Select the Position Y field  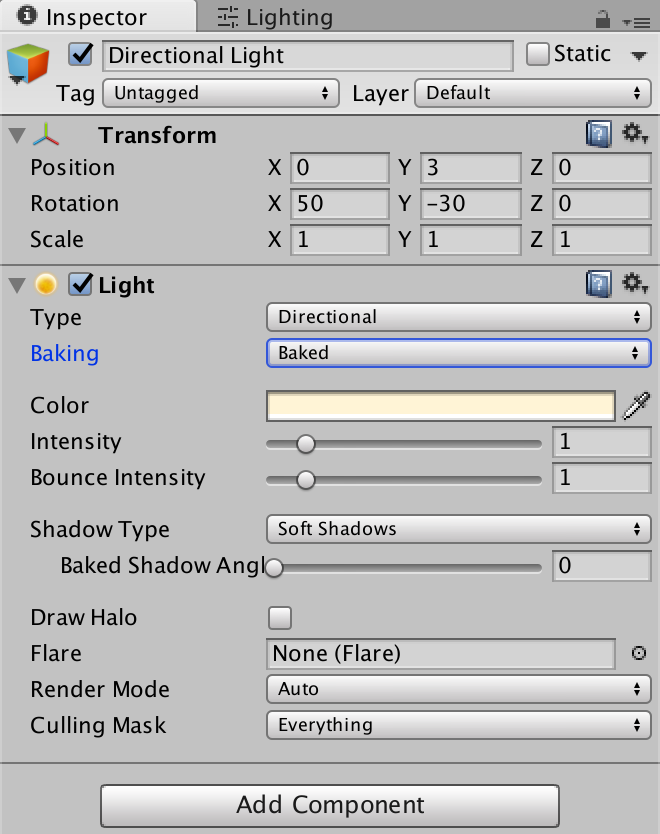pyautogui.click(x=470, y=168)
